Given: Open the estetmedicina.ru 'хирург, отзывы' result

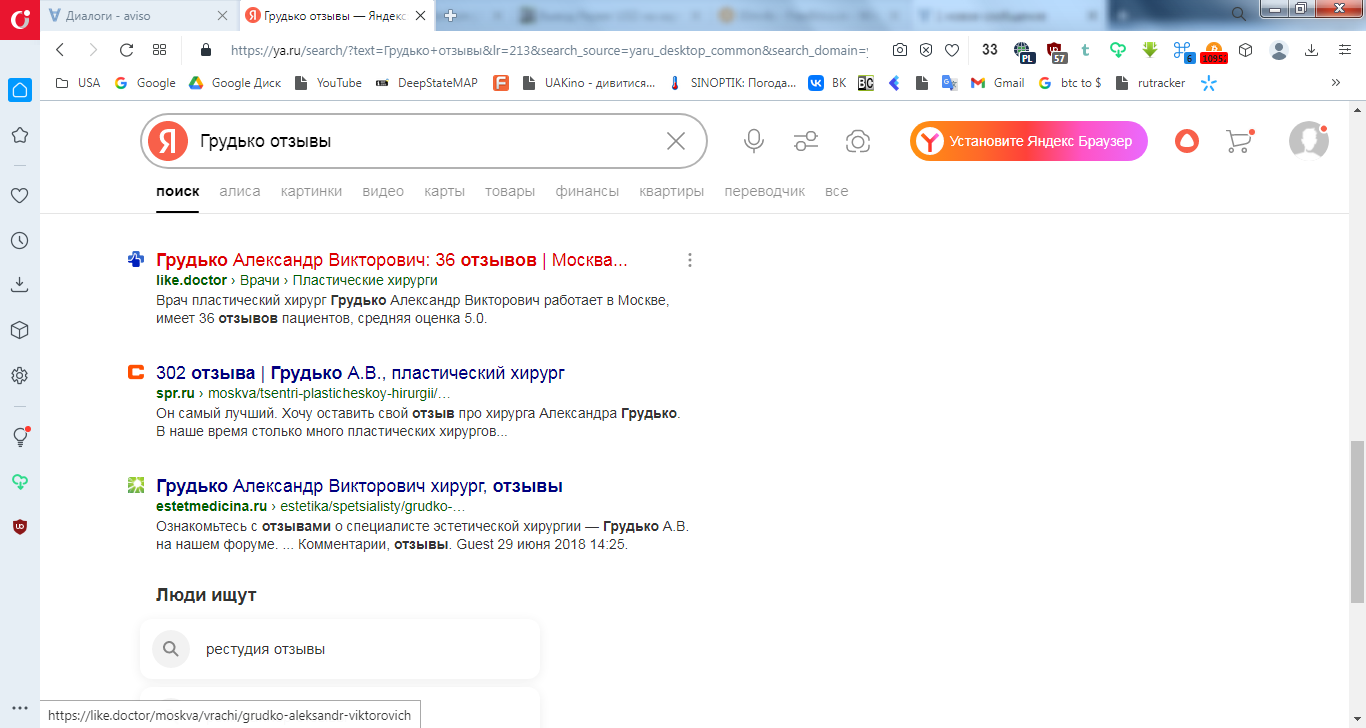Looking at the screenshot, I should 360,486.
